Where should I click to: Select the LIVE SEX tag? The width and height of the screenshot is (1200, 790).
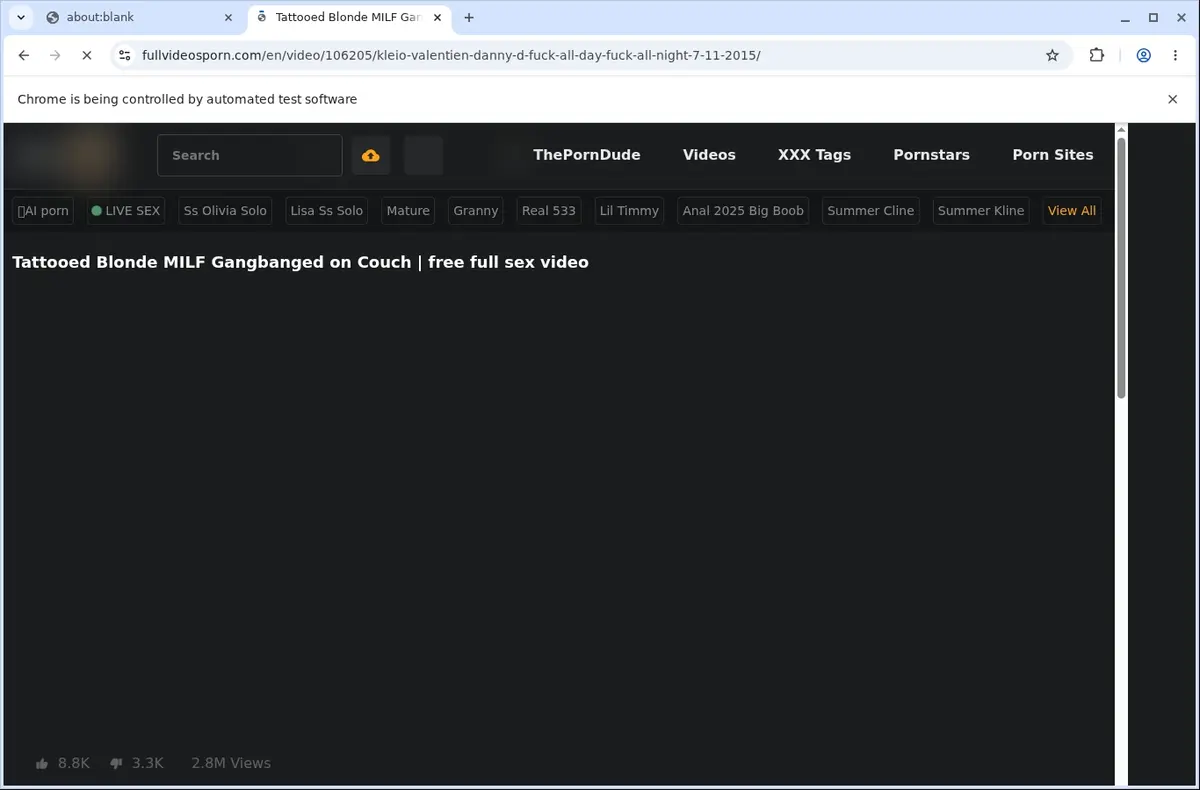(126, 211)
